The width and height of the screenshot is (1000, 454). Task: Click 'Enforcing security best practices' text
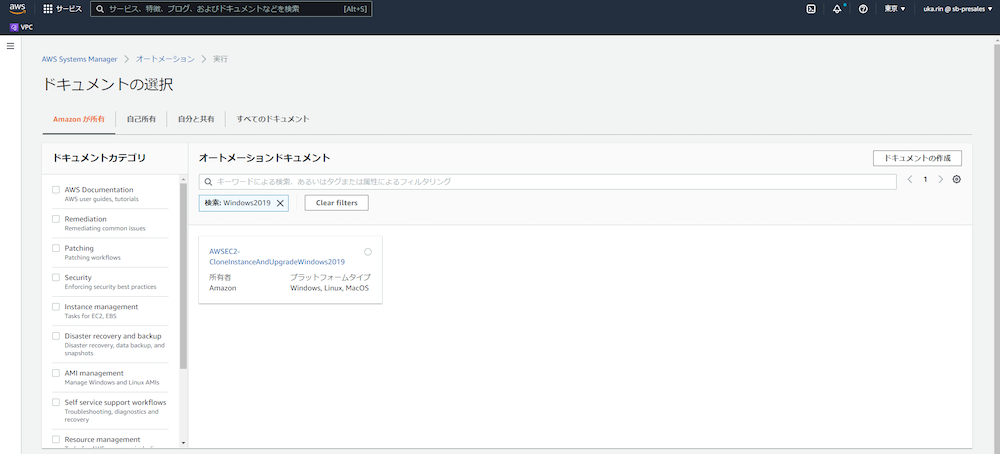click(x=110, y=287)
